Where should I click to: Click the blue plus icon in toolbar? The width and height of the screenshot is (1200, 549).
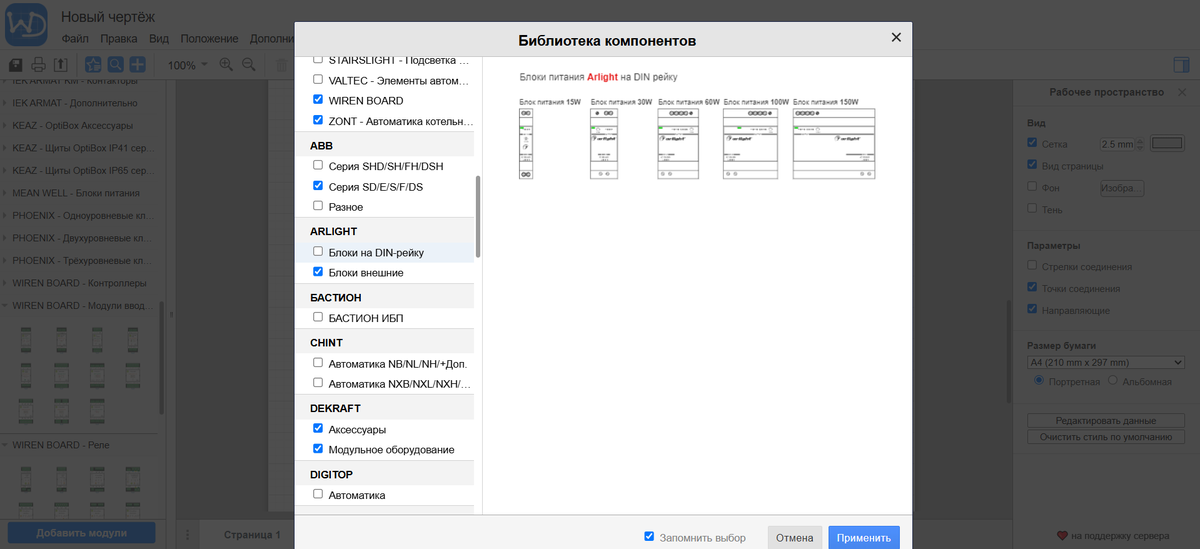tap(137, 65)
